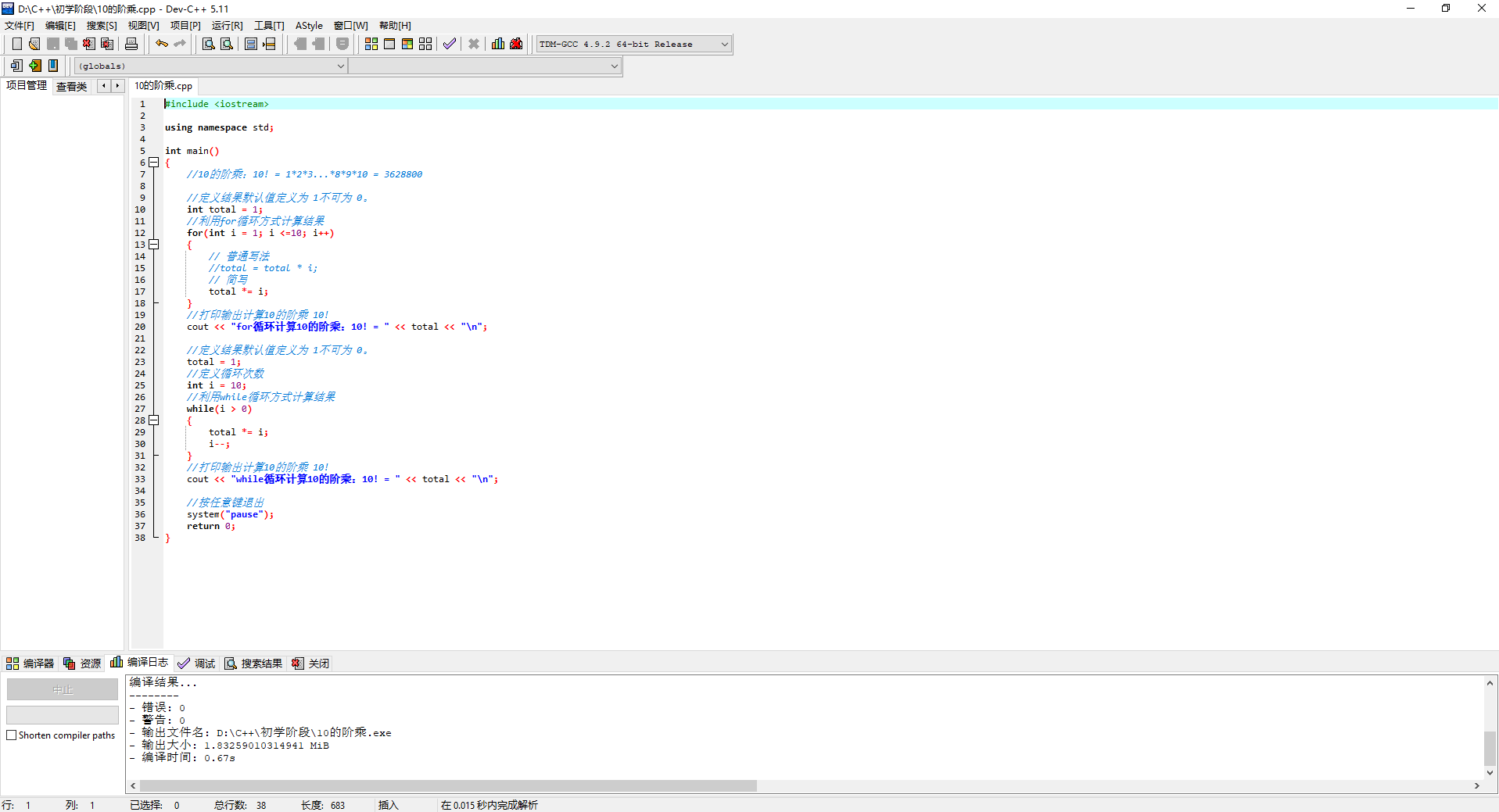Viewport: 1499px width, 812px height.
Task: Click right arrow of project panel tabs
Action: pyautogui.click(x=117, y=86)
